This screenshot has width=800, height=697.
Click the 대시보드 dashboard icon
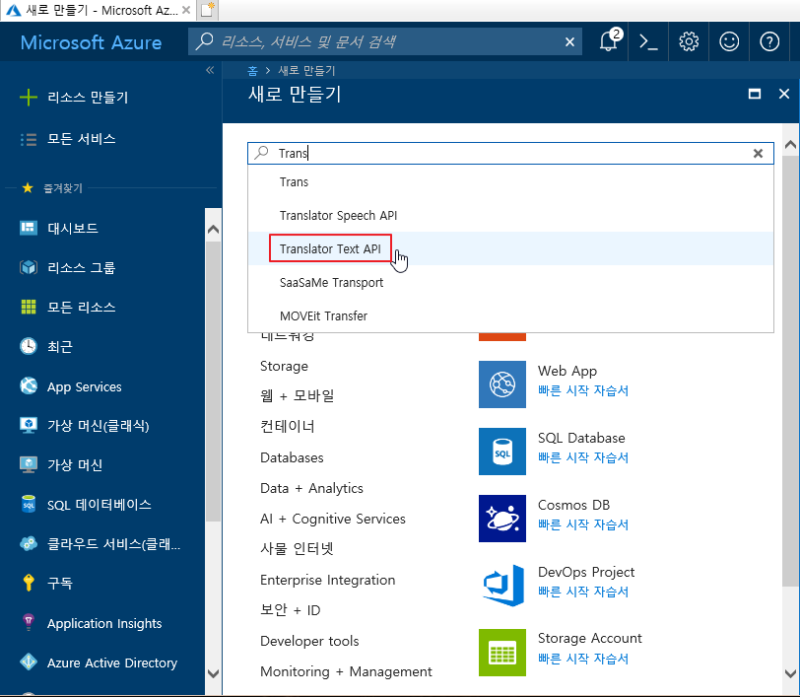[x=29, y=228]
